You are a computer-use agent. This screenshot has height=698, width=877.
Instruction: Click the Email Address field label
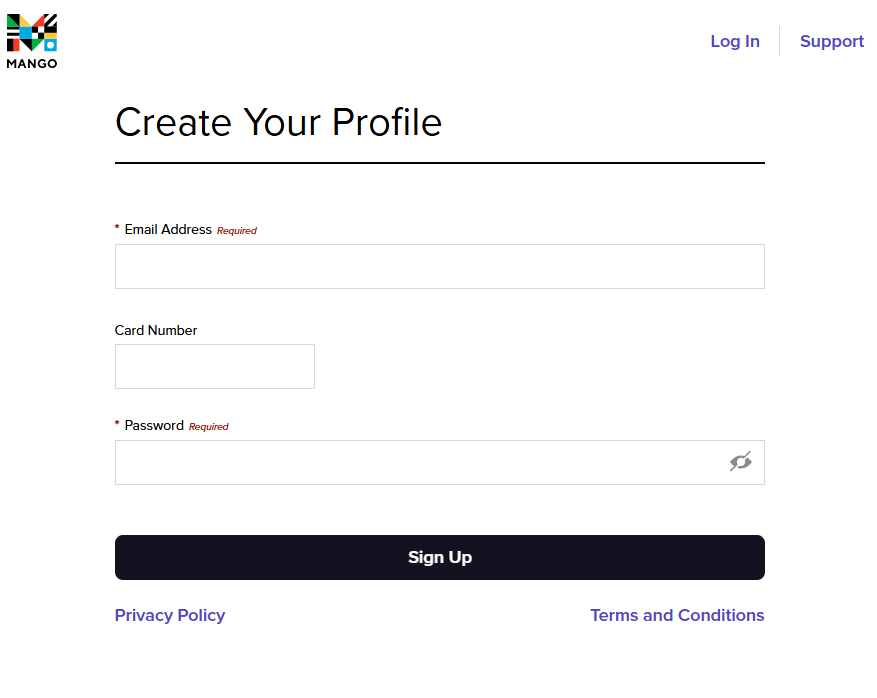point(168,229)
